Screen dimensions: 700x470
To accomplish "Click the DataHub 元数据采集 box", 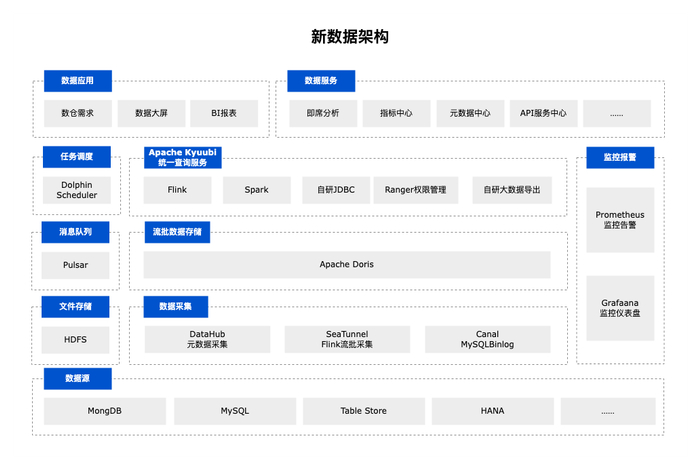I will [207, 339].
